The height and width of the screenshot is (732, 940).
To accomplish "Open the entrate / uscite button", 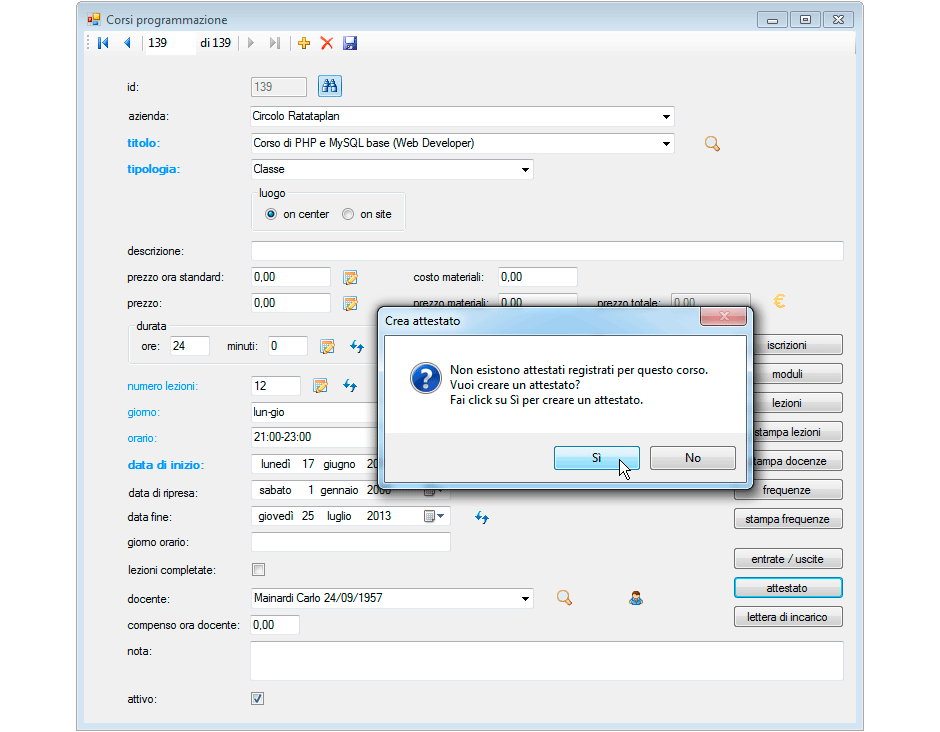I will (x=788, y=559).
